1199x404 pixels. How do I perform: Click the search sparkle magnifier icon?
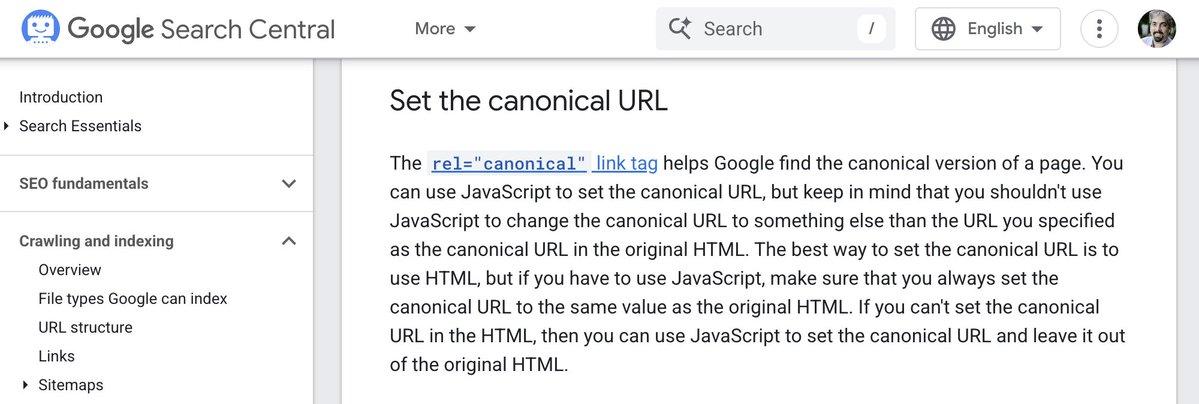[x=681, y=29]
